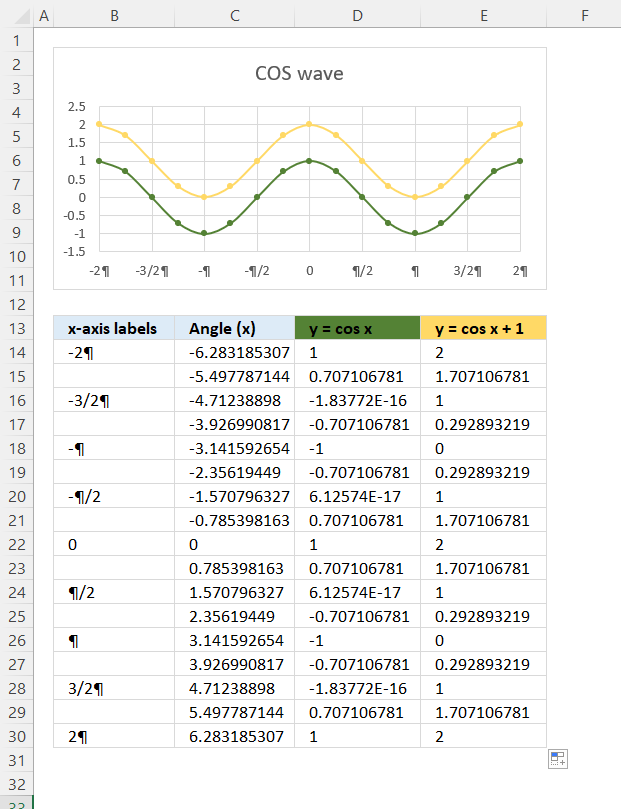Click the 'COS wave' chart title
The height and width of the screenshot is (809, 621).
[x=299, y=73]
